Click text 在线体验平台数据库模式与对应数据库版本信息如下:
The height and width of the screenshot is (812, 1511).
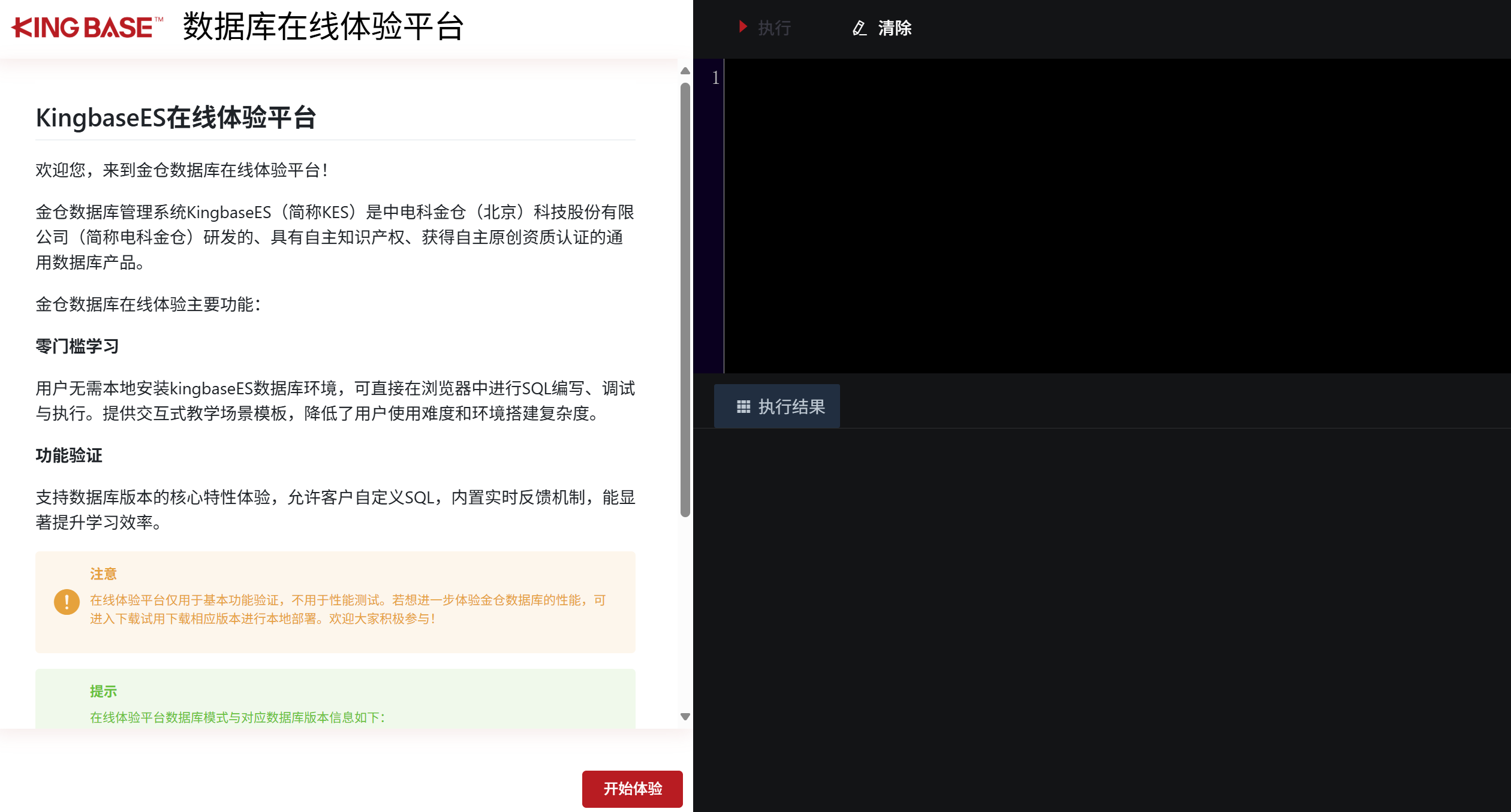point(237,717)
